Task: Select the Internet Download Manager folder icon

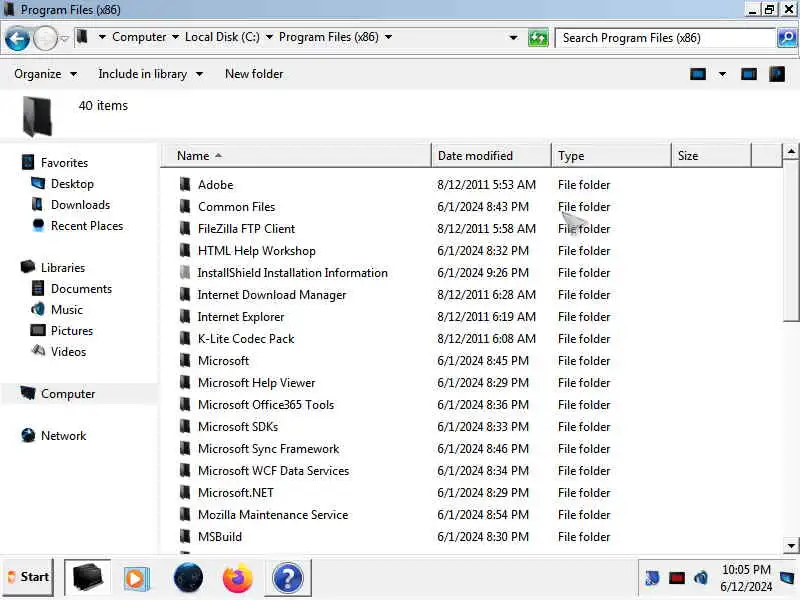Action: [x=185, y=294]
